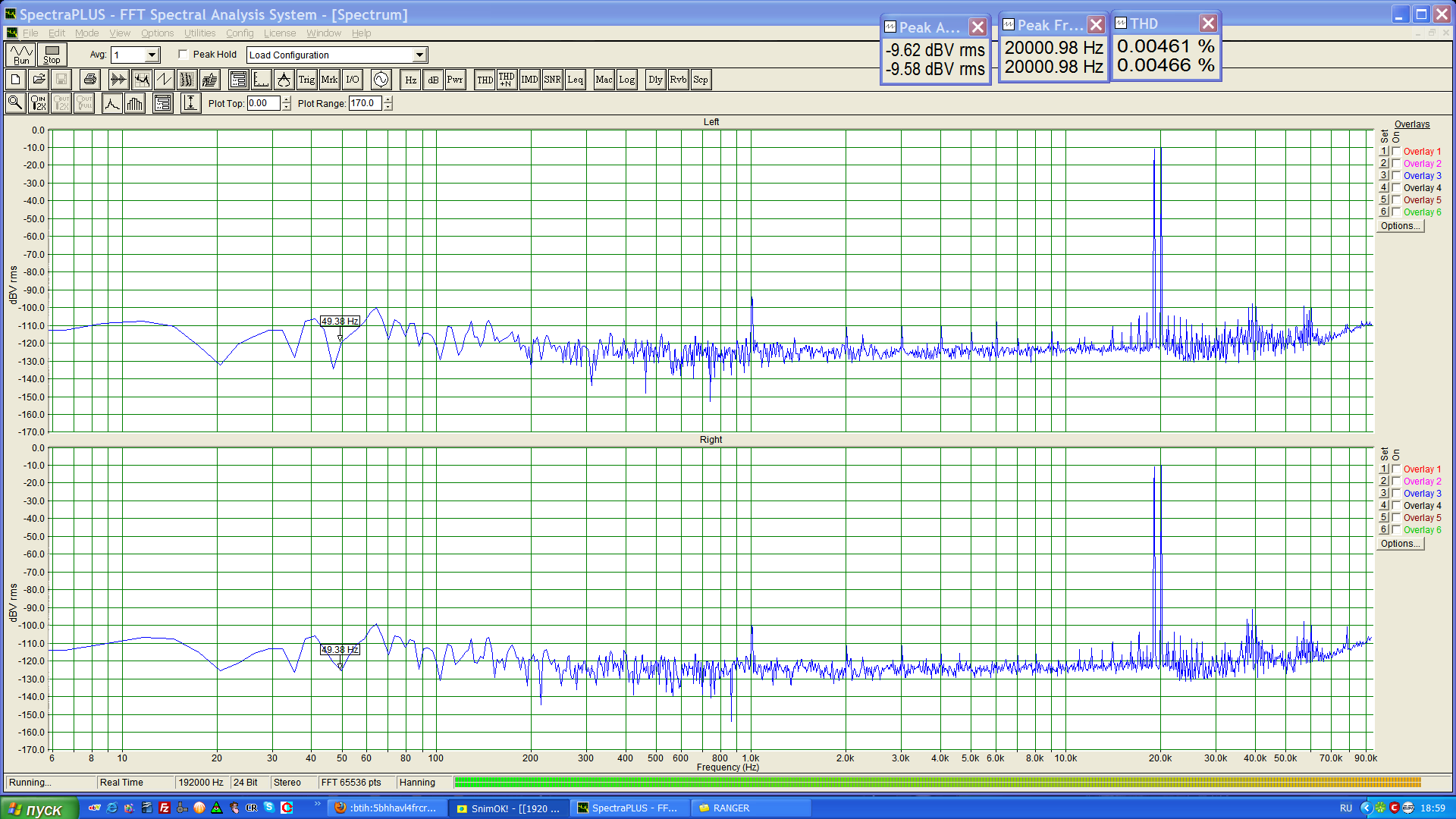
Task: Select the bar graph plot icon
Action: point(135,103)
